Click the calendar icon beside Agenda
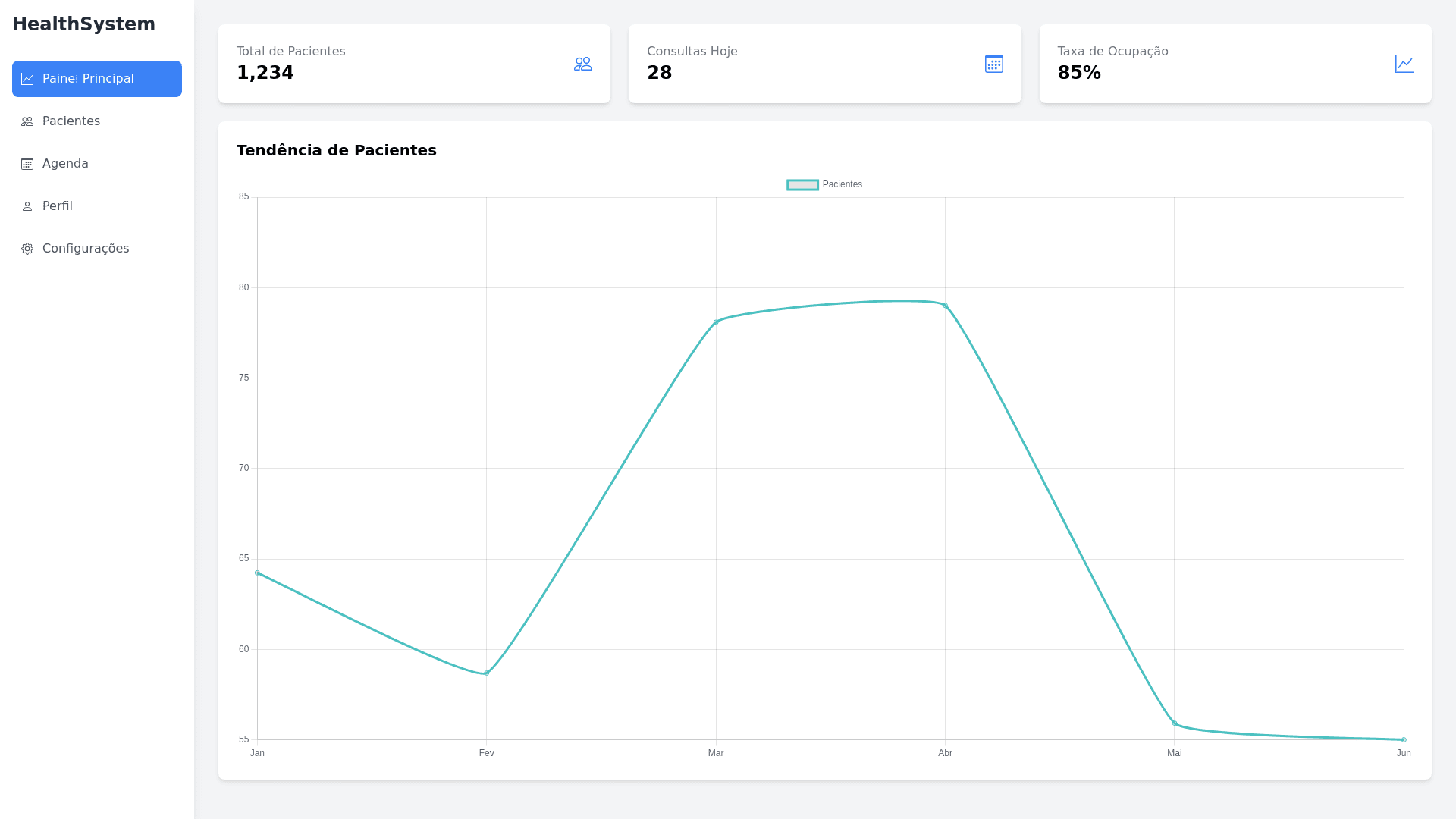1456x819 pixels. (27, 164)
